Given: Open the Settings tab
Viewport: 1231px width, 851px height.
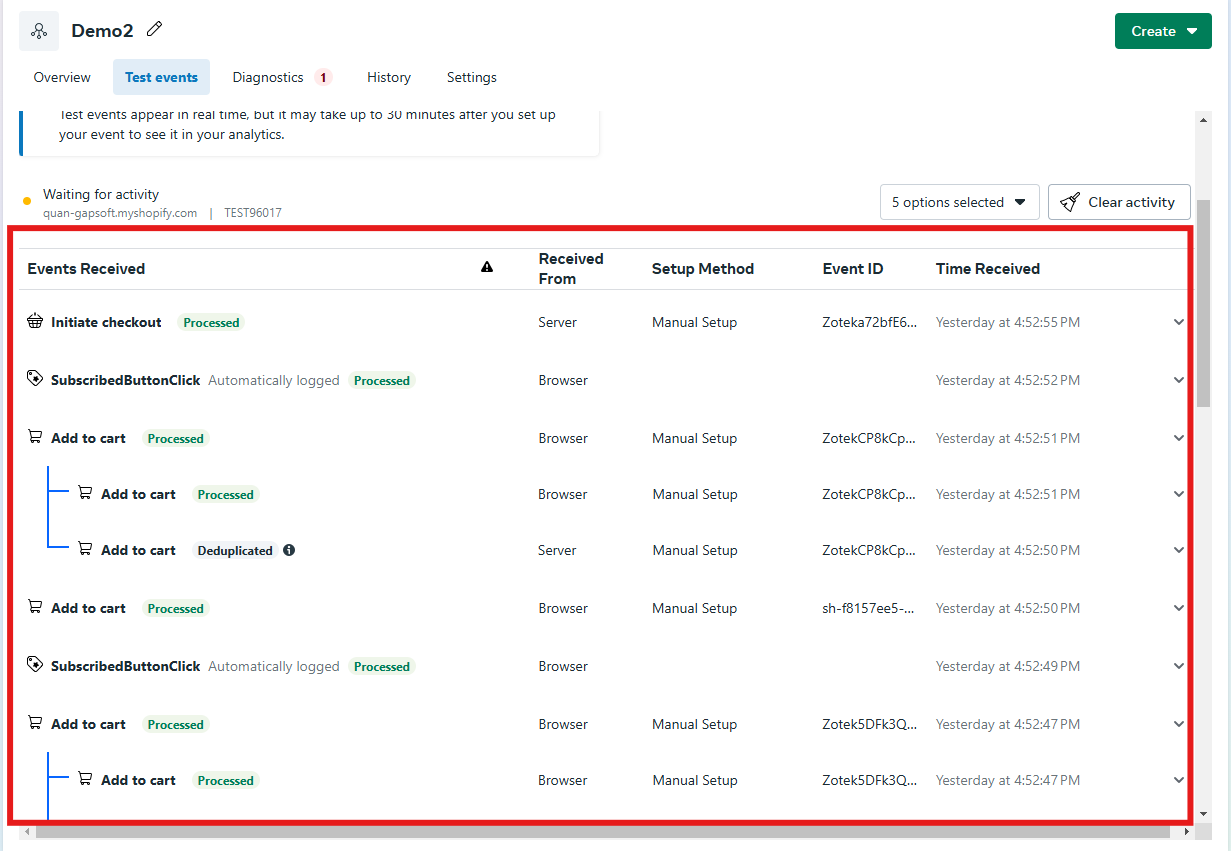Looking at the screenshot, I should [x=471, y=77].
